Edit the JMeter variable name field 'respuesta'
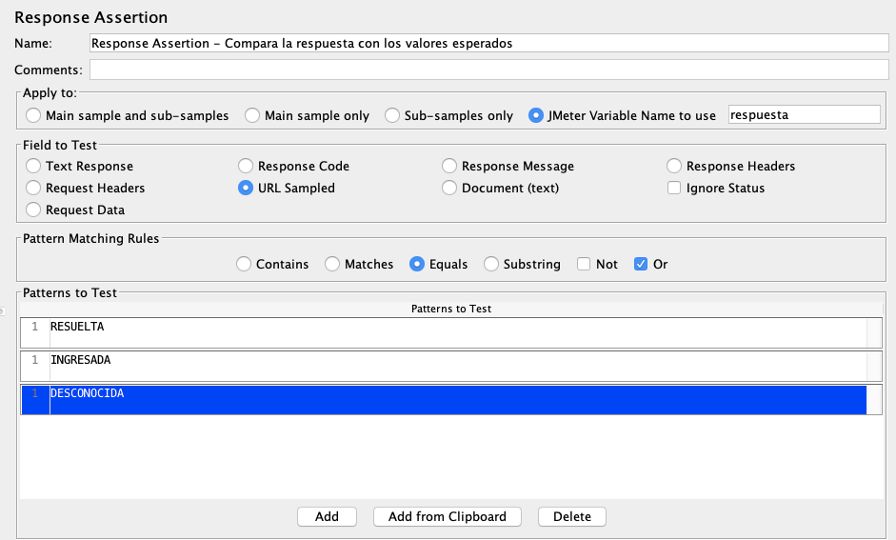 (x=804, y=114)
